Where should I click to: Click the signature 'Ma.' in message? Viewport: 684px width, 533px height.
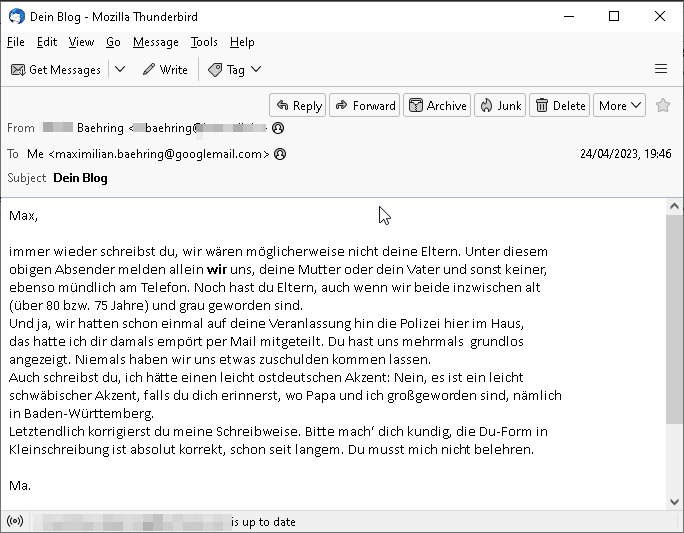click(x=20, y=485)
